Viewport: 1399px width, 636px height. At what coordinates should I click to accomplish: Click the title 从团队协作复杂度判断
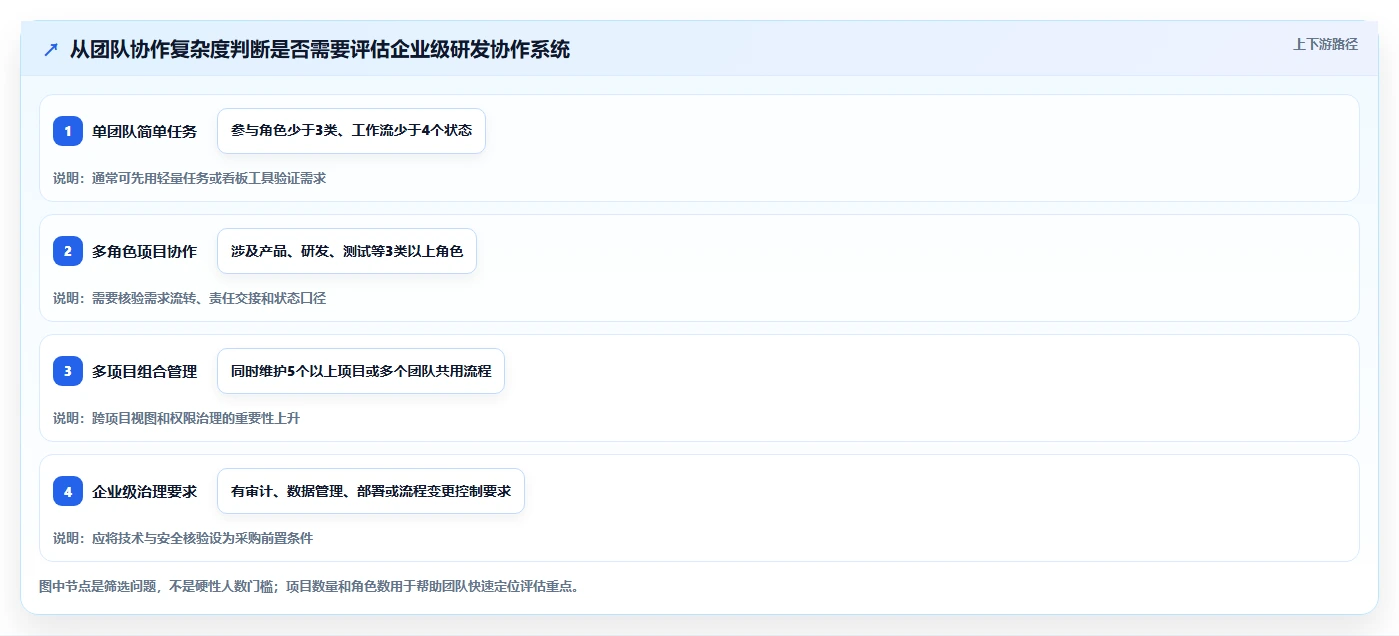point(320,49)
